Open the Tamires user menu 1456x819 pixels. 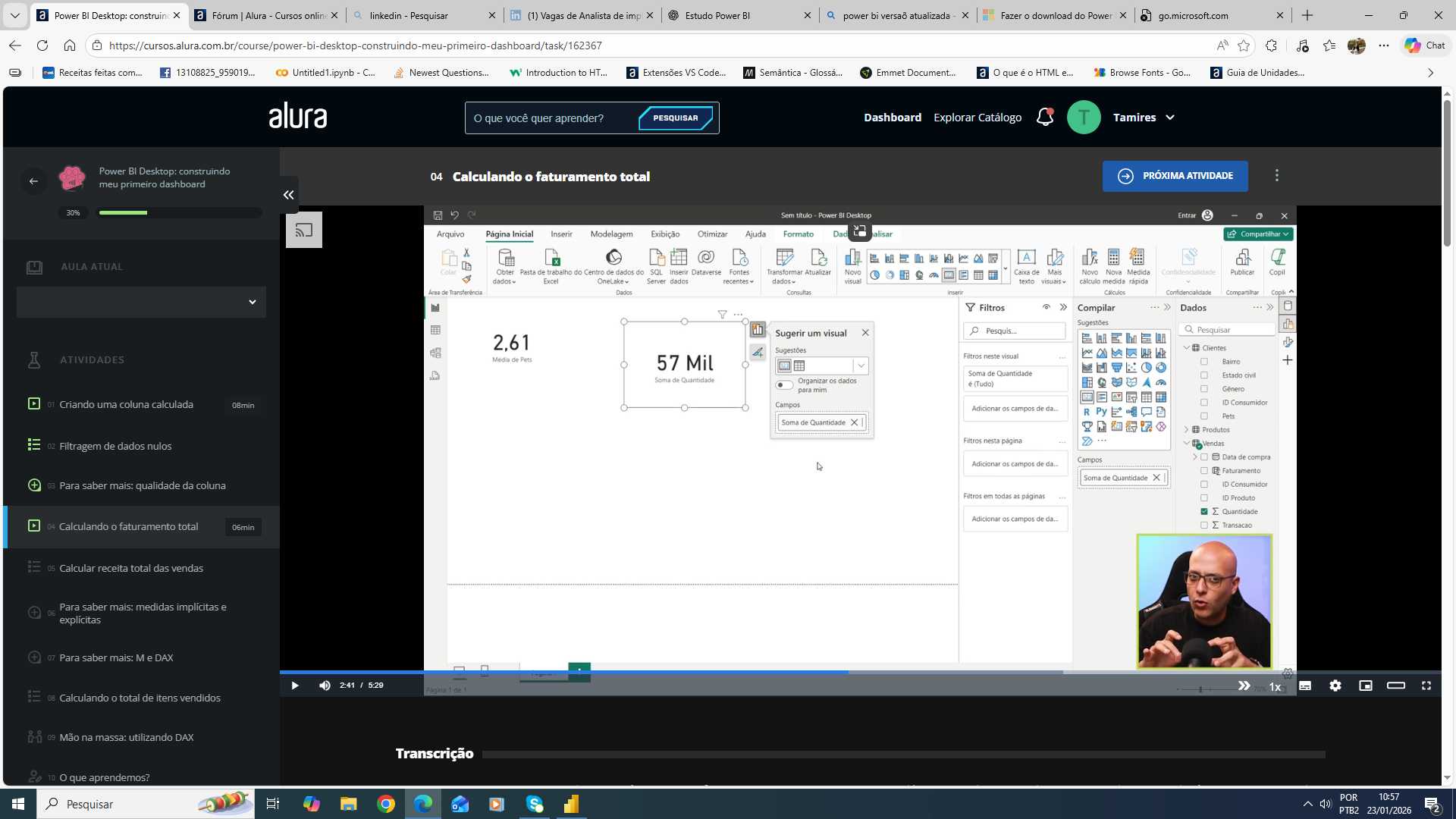(x=1144, y=118)
